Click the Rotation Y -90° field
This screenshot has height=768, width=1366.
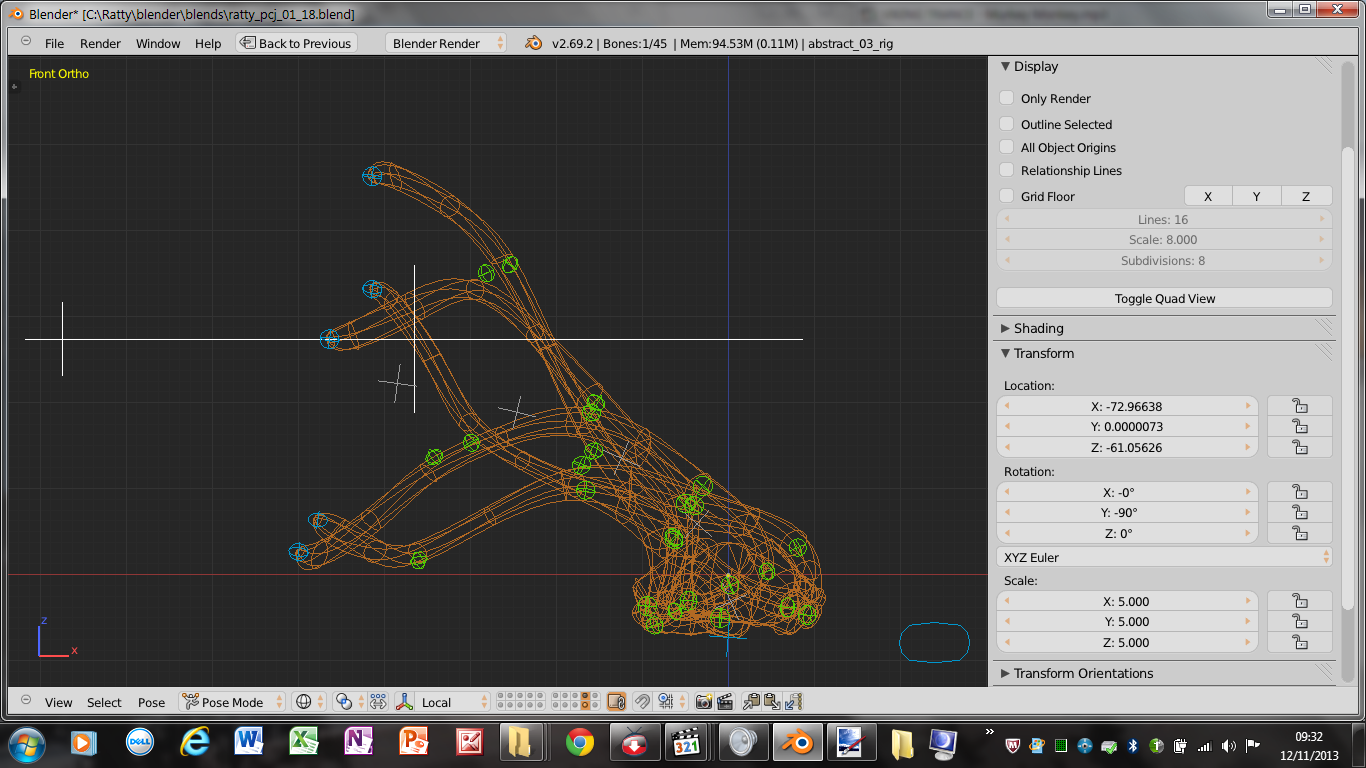coord(1127,512)
